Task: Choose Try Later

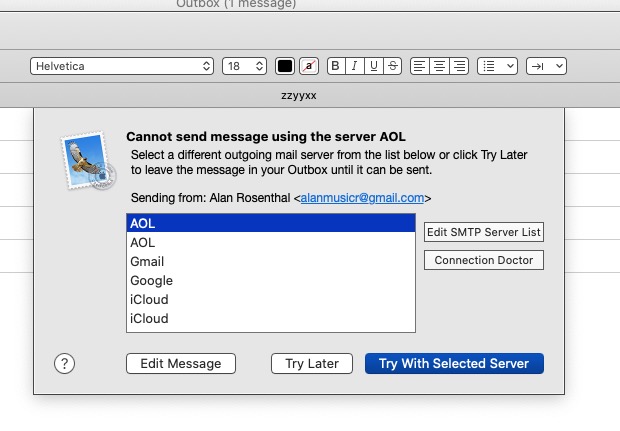Action: (312, 363)
